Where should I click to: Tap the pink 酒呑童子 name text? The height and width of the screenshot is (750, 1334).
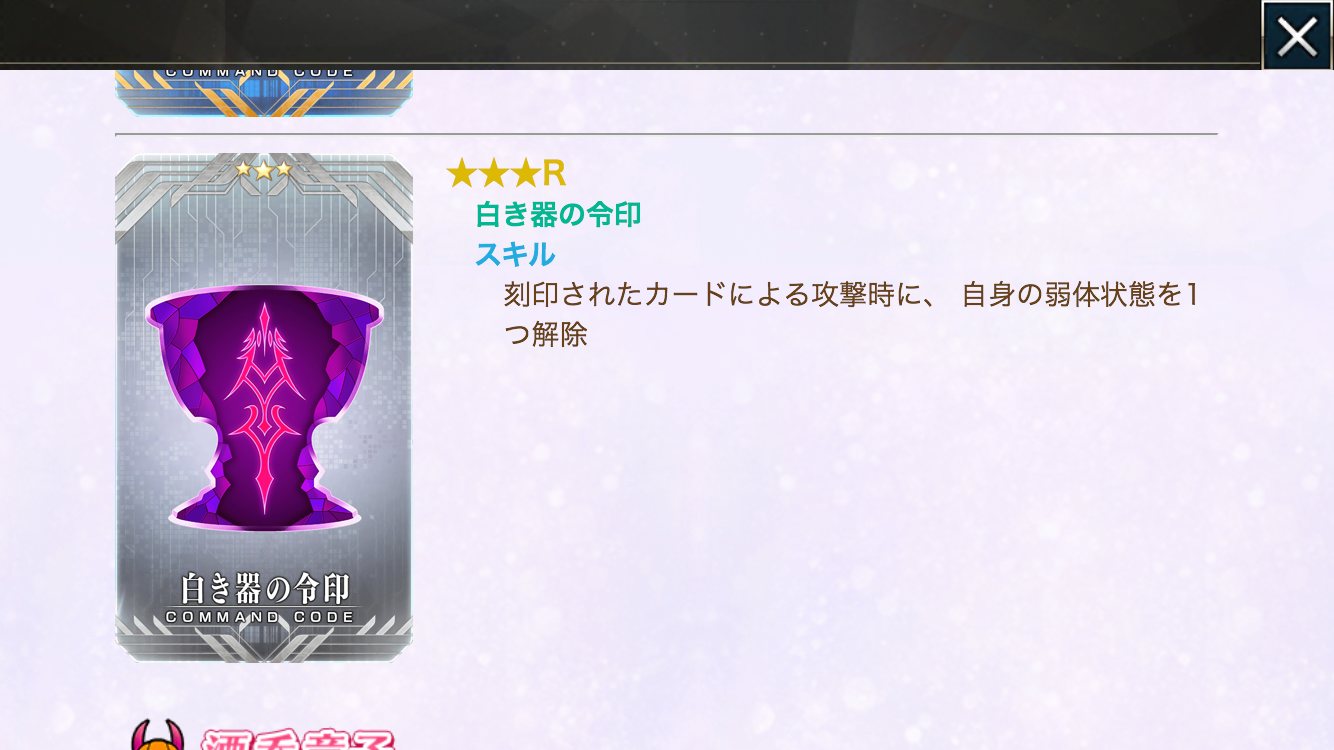point(298,741)
